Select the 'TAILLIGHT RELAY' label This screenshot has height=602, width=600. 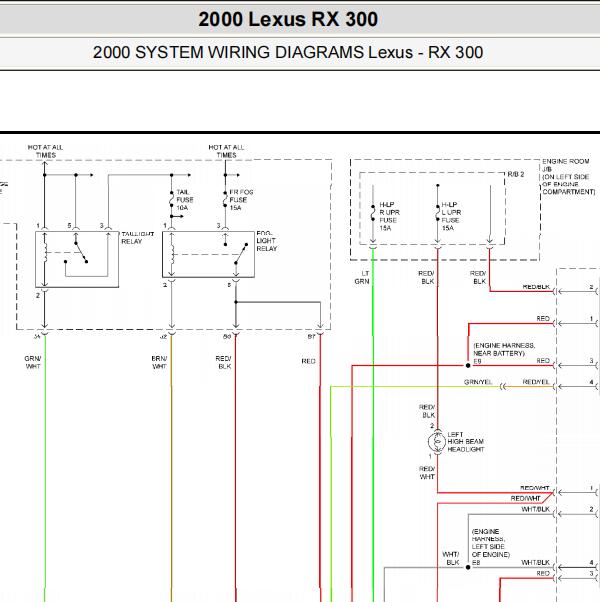pos(137,238)
